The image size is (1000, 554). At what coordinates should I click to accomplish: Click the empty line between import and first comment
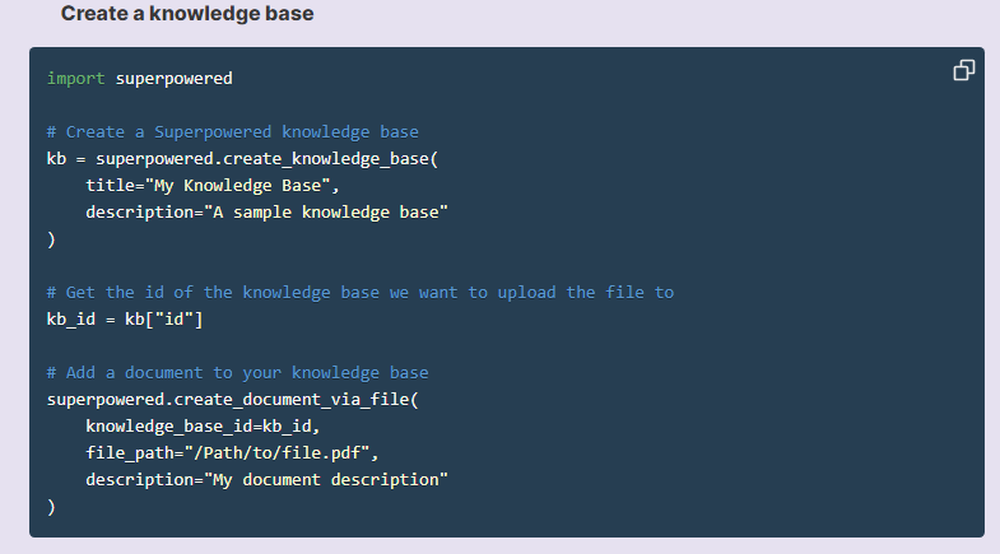[506, 105]
